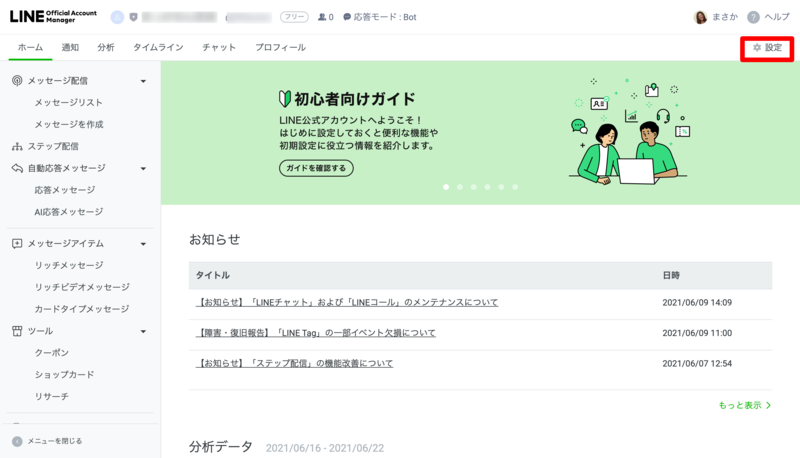Viewport: 800px width, 458px height.
Task: Open settings via the gear icon
Action: [757, 47]
